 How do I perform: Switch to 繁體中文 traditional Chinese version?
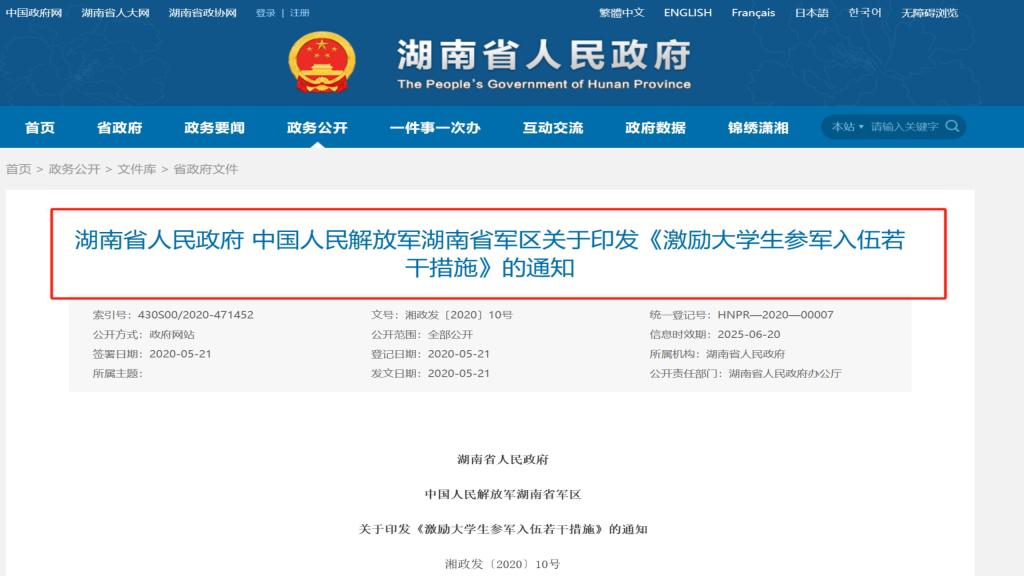tap(625, 12)
